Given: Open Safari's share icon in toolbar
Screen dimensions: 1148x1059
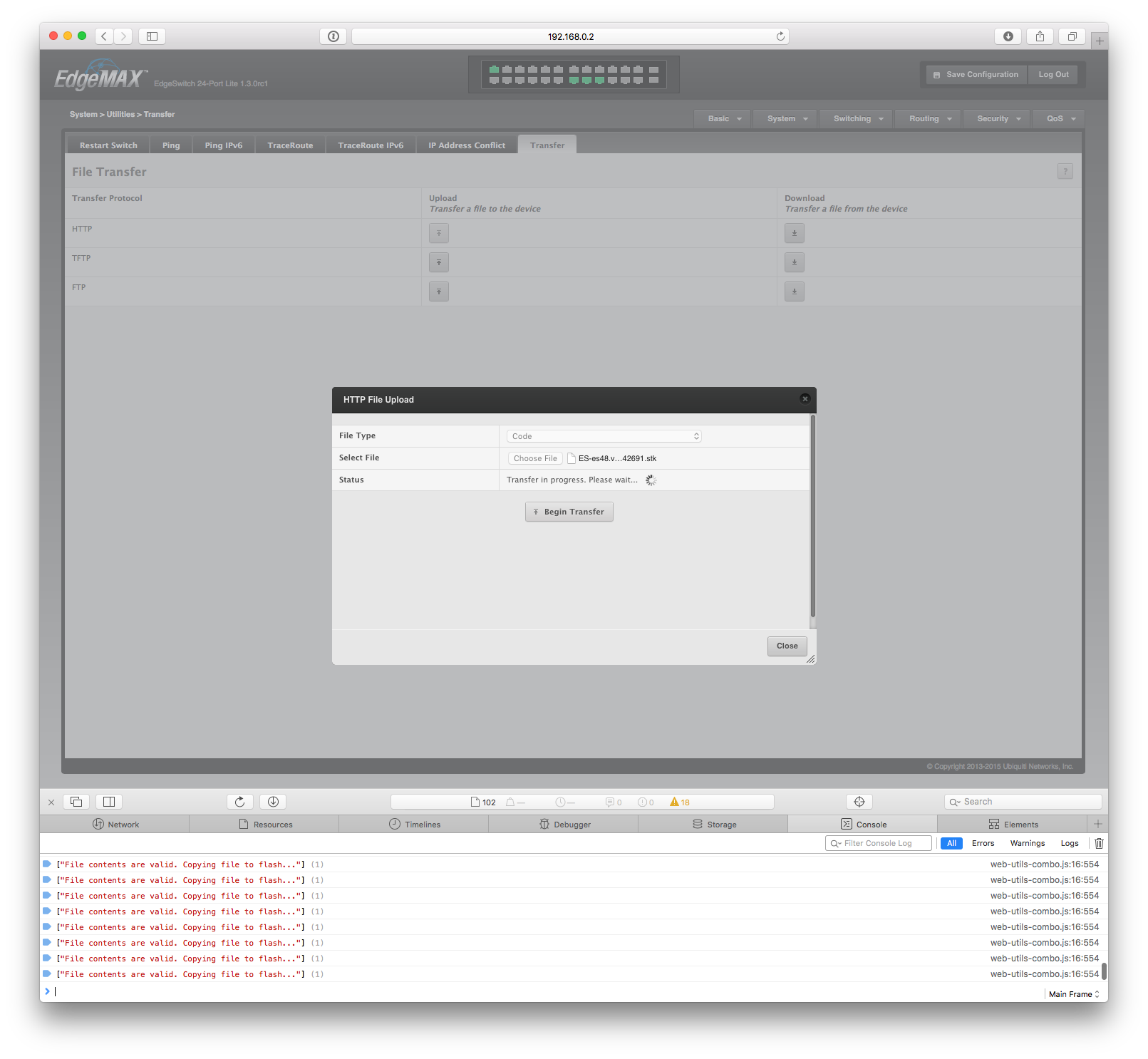Looking at the screenshot, I should coord(1040,36).
